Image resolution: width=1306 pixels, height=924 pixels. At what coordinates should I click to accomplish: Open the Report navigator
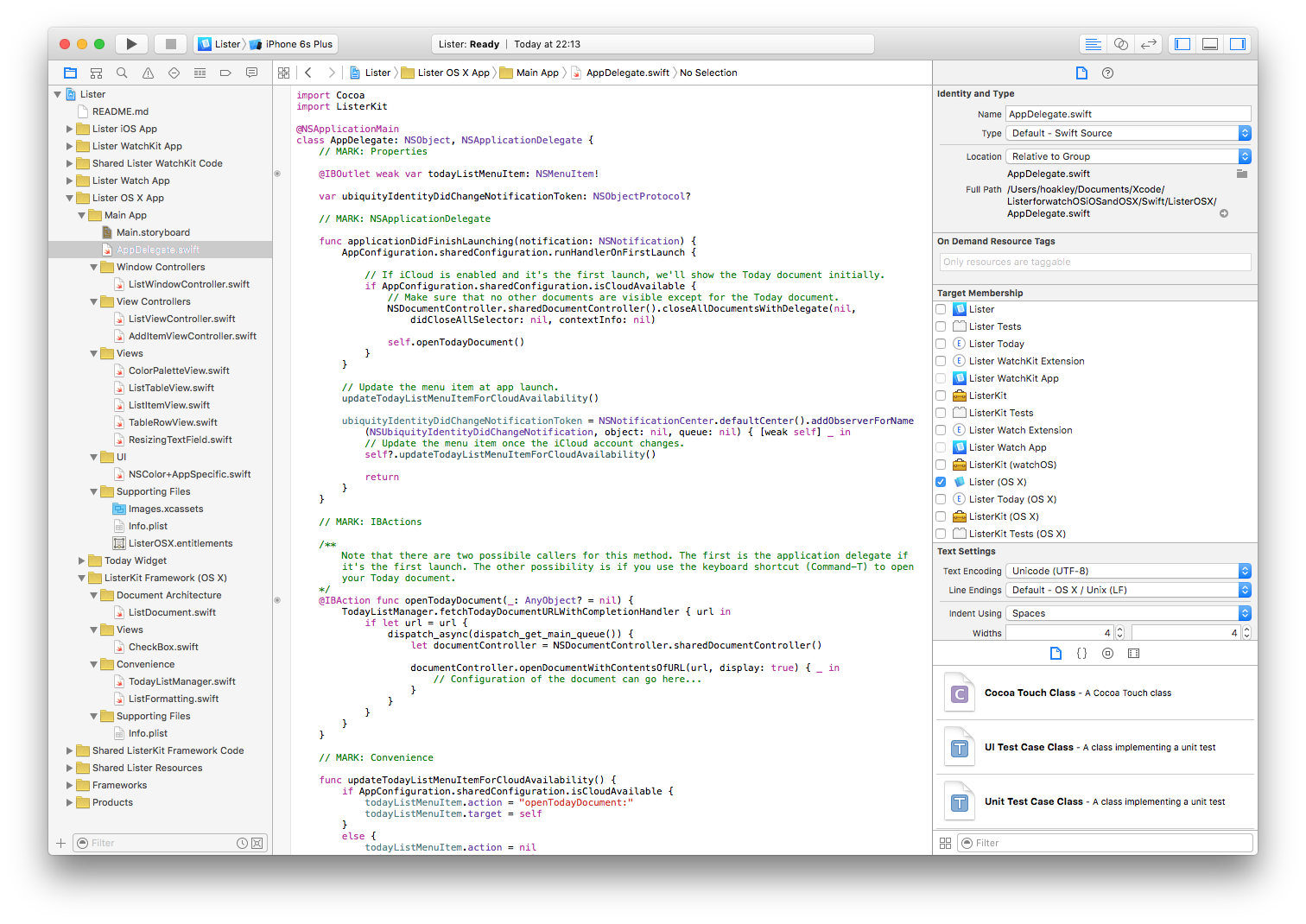(251, 73)
